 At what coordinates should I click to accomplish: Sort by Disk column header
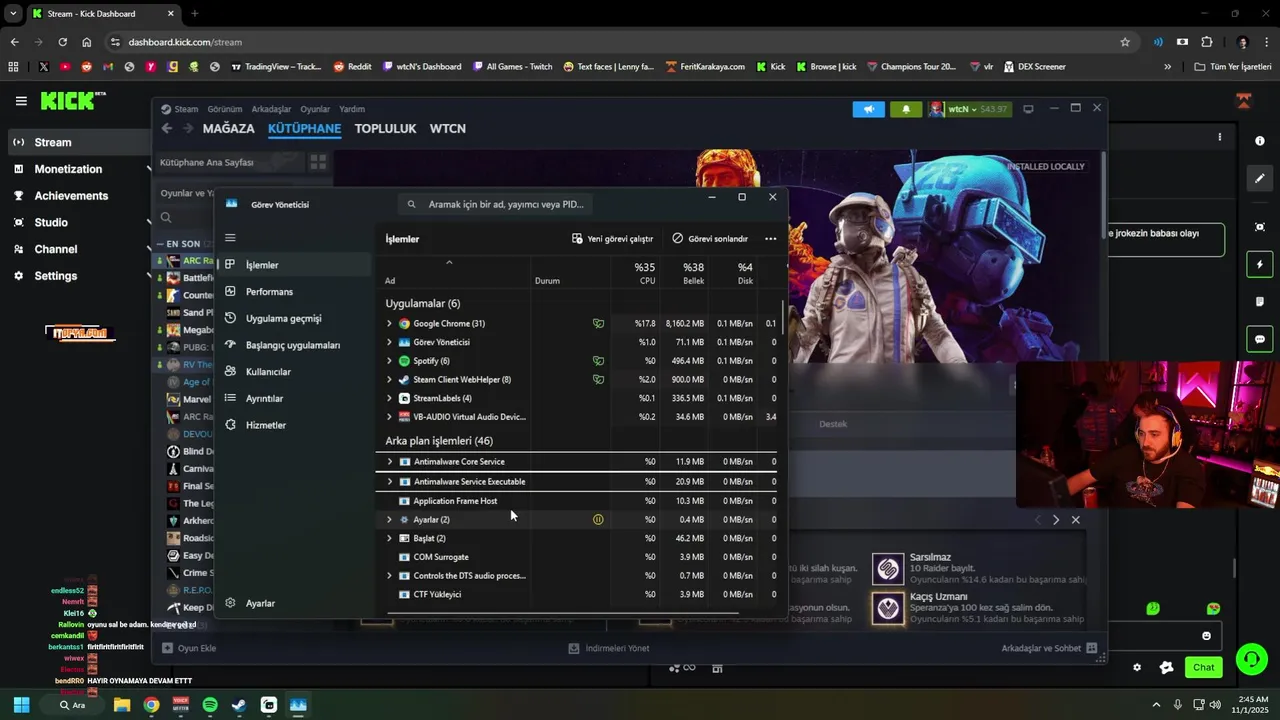click(x=733, y=273)
